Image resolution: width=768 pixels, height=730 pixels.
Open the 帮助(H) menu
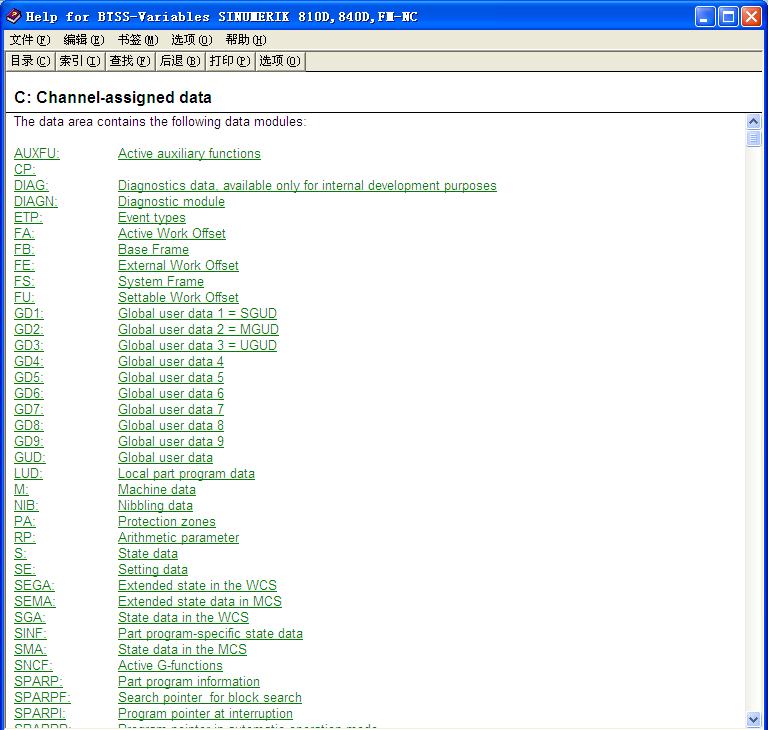(245, 40)
